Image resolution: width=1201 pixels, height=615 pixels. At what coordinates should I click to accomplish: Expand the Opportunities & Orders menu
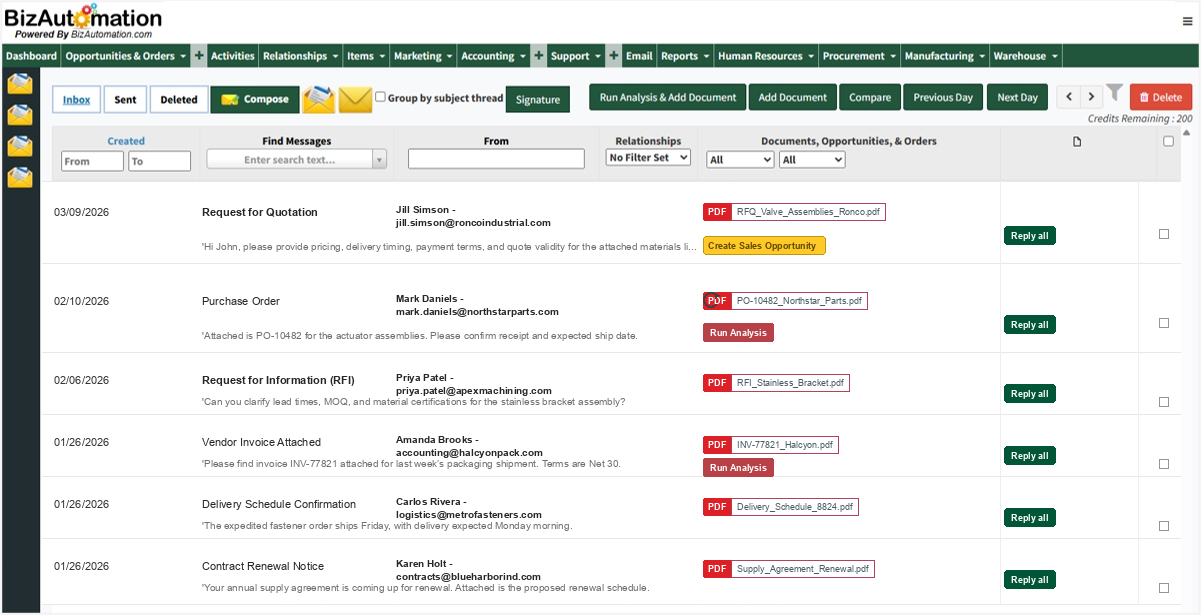(x=126, y=56)
